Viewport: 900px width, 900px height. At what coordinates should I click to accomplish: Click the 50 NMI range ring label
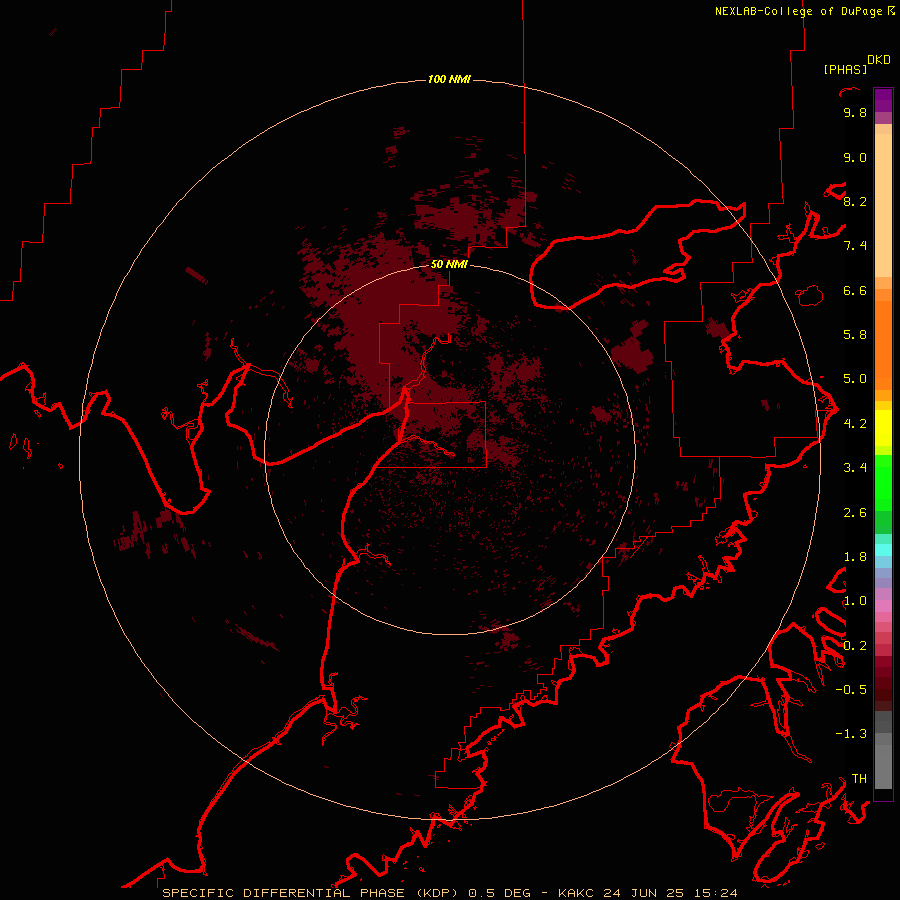point(449,264)
